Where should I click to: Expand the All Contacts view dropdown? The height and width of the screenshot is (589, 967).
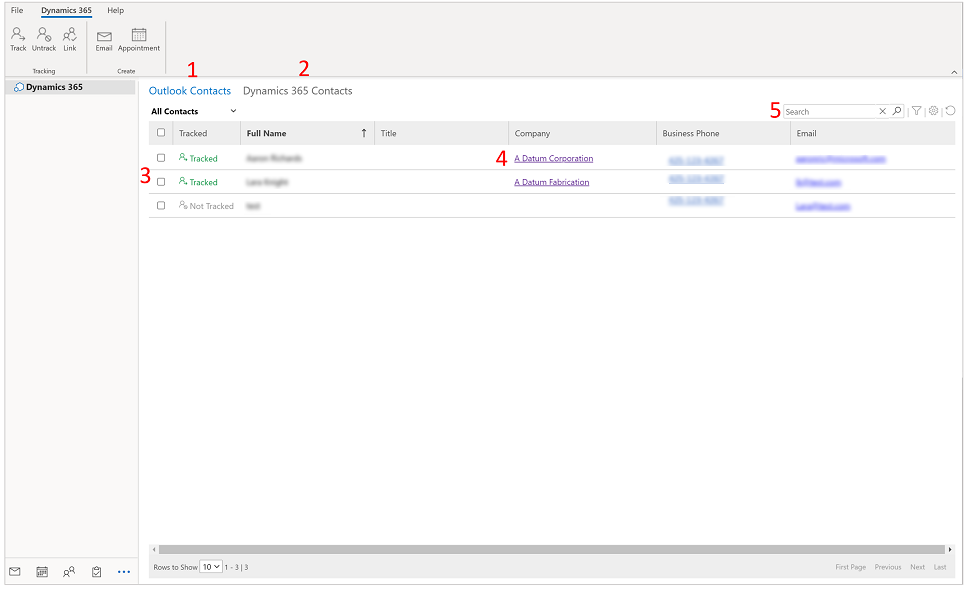(x=233, y=111)
